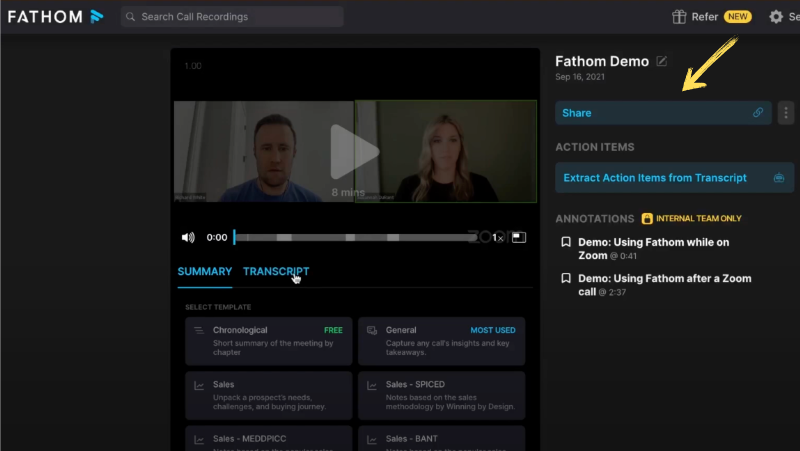Jump to the first chapter marker on timeline
This screenshot has height=451, width=800.
284,237
